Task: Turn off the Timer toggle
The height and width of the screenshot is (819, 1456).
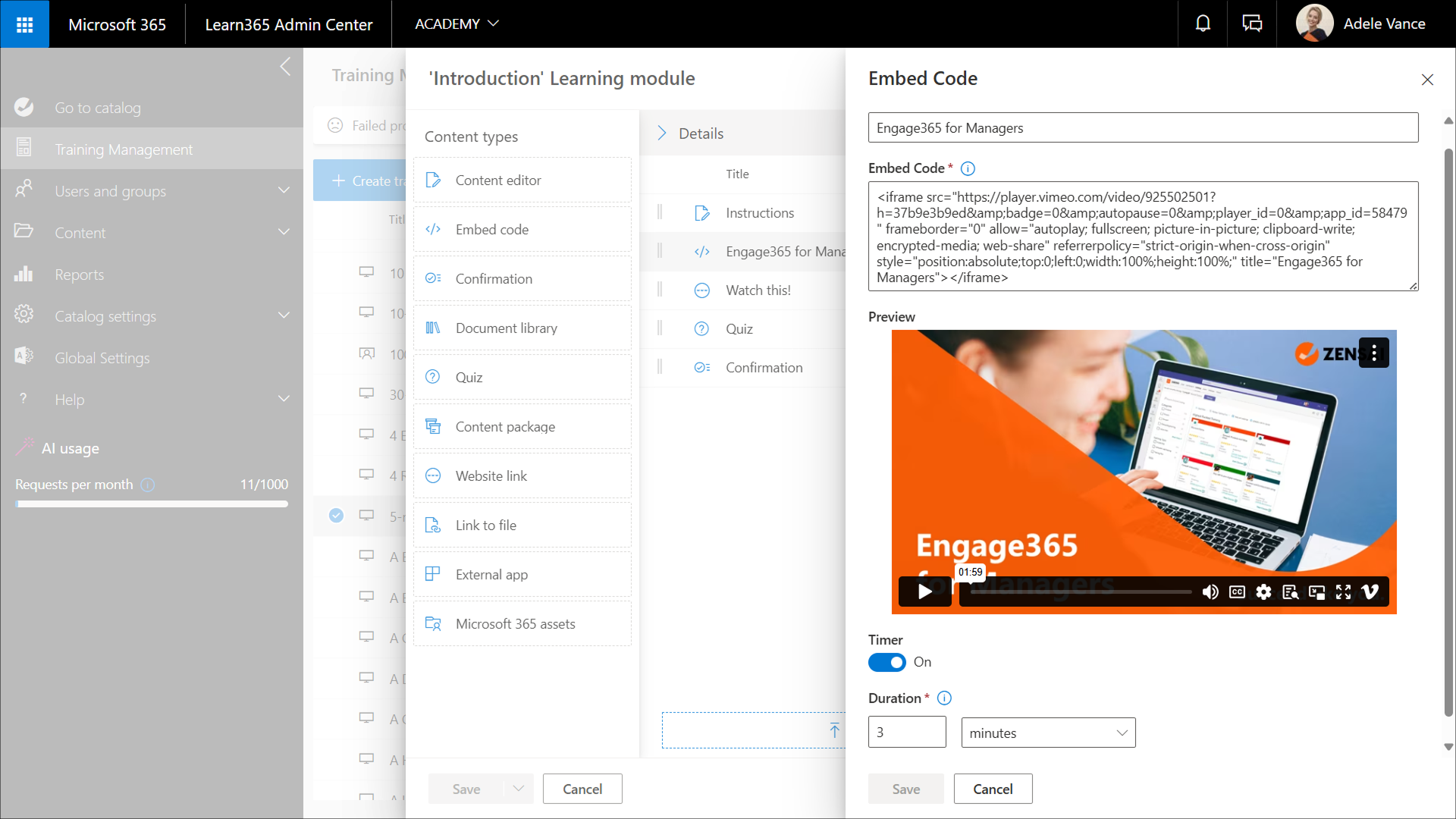Action: pos(886,662)
